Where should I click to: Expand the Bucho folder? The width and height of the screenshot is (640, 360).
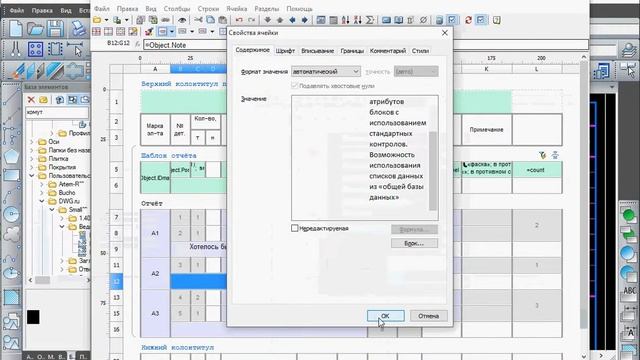point(42,193)
